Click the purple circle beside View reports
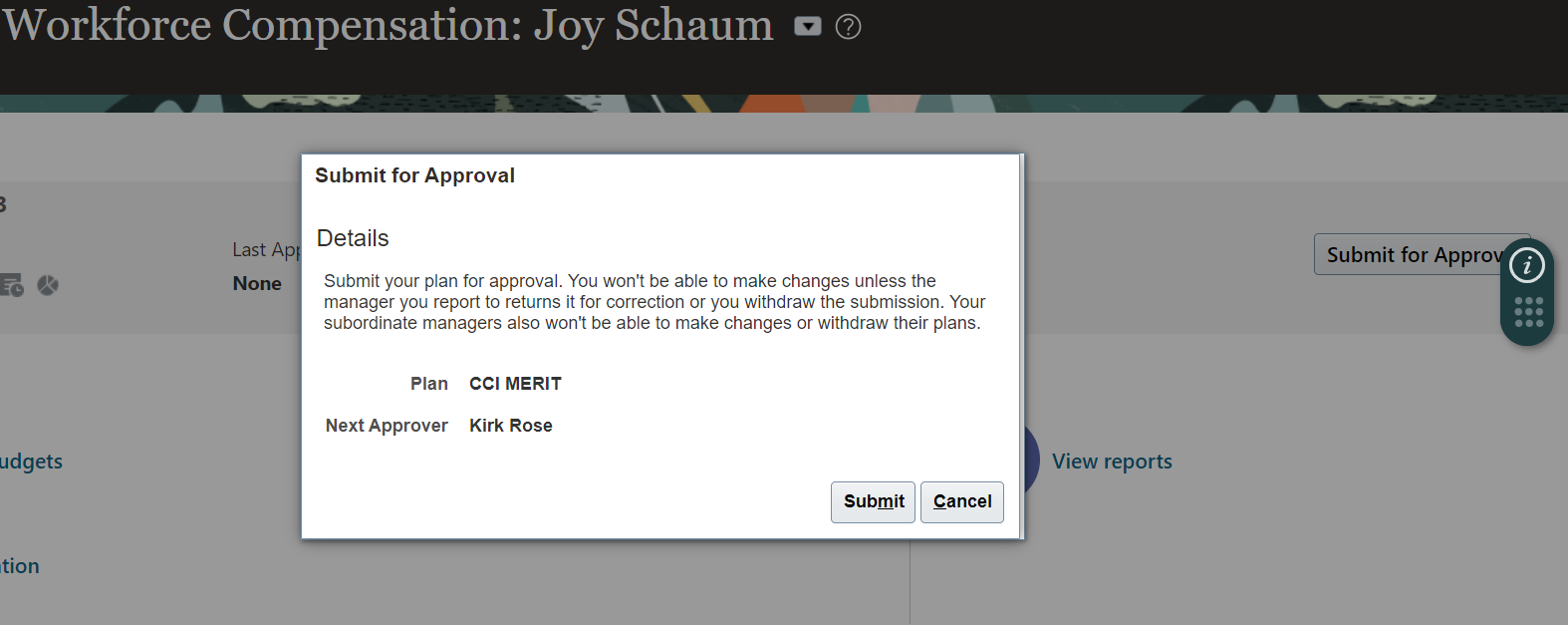1568x625 pixels. (x=1031, y=461)
